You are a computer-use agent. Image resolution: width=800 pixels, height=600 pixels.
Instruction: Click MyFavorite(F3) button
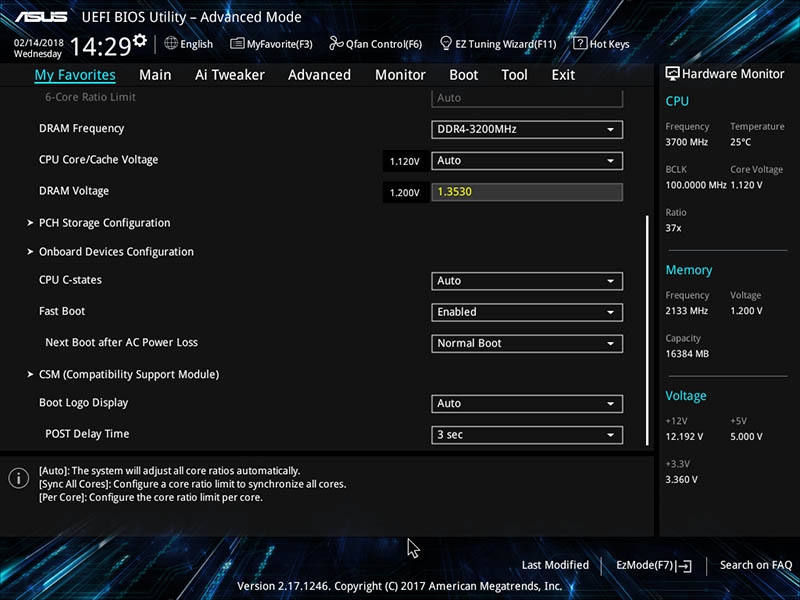(271, 44)
